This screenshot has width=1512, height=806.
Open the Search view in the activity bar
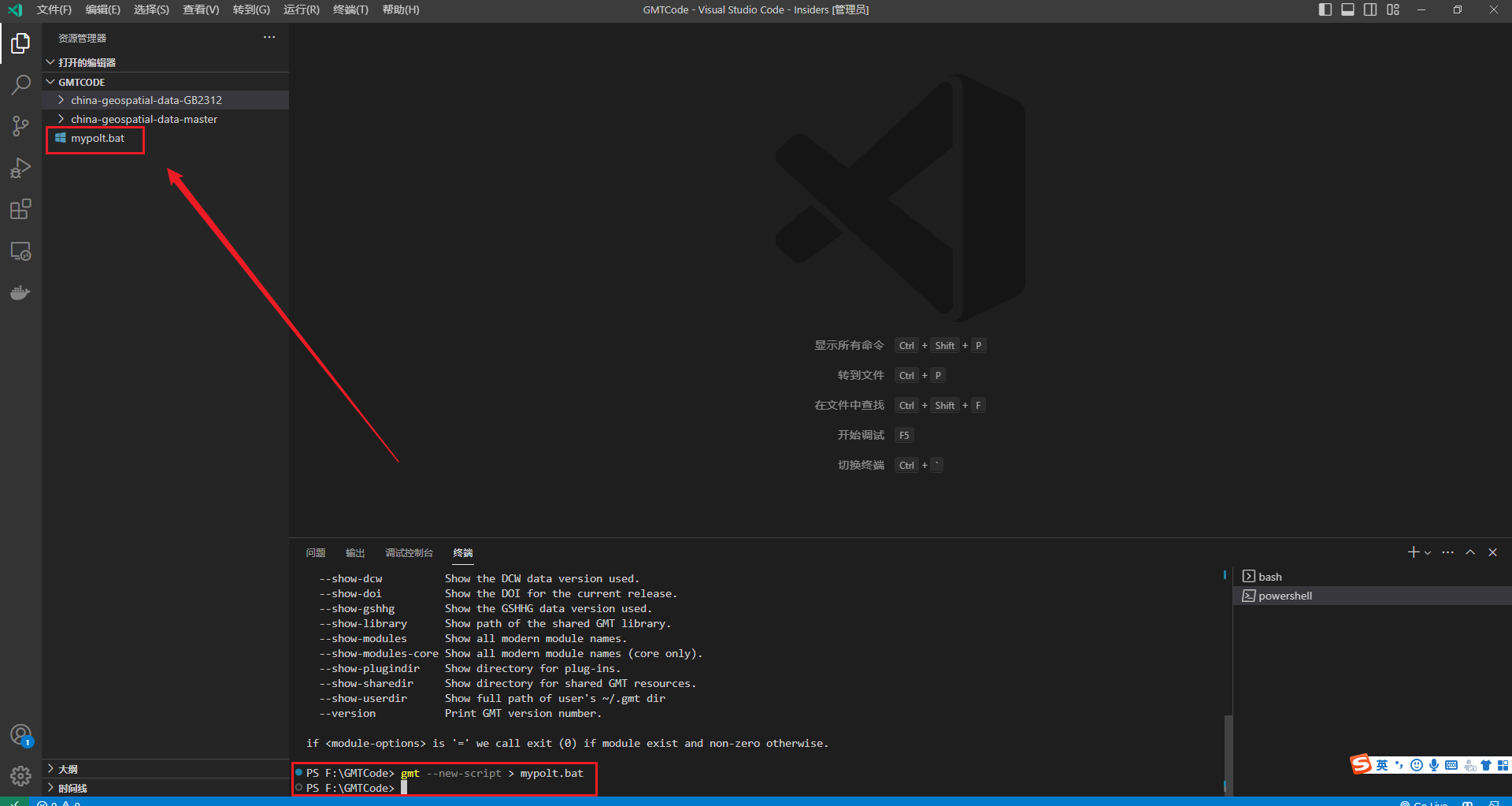[x=20, y=84]
